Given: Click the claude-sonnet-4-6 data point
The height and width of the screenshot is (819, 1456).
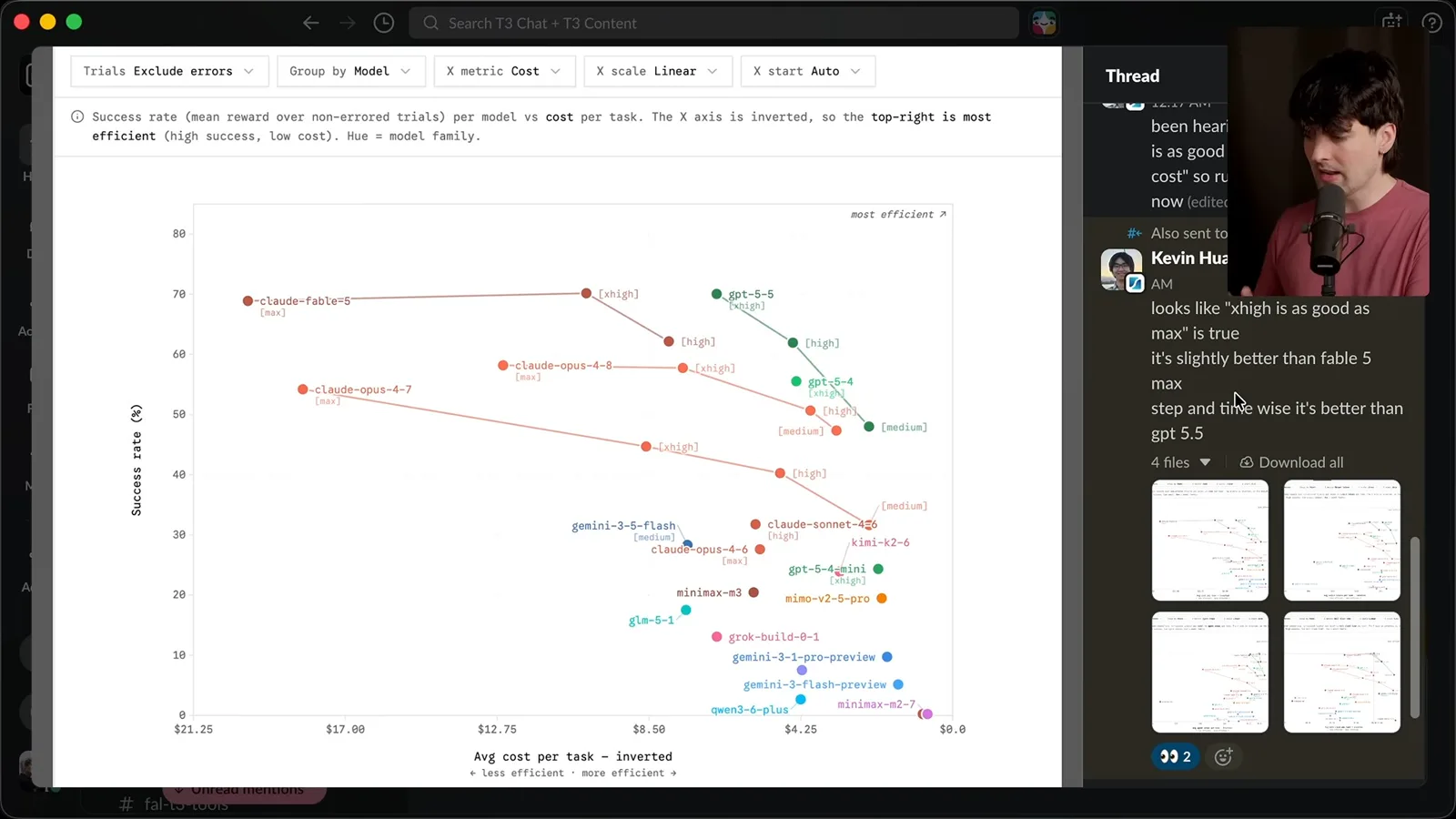Looking at the screenshot, I should [755, 524].
